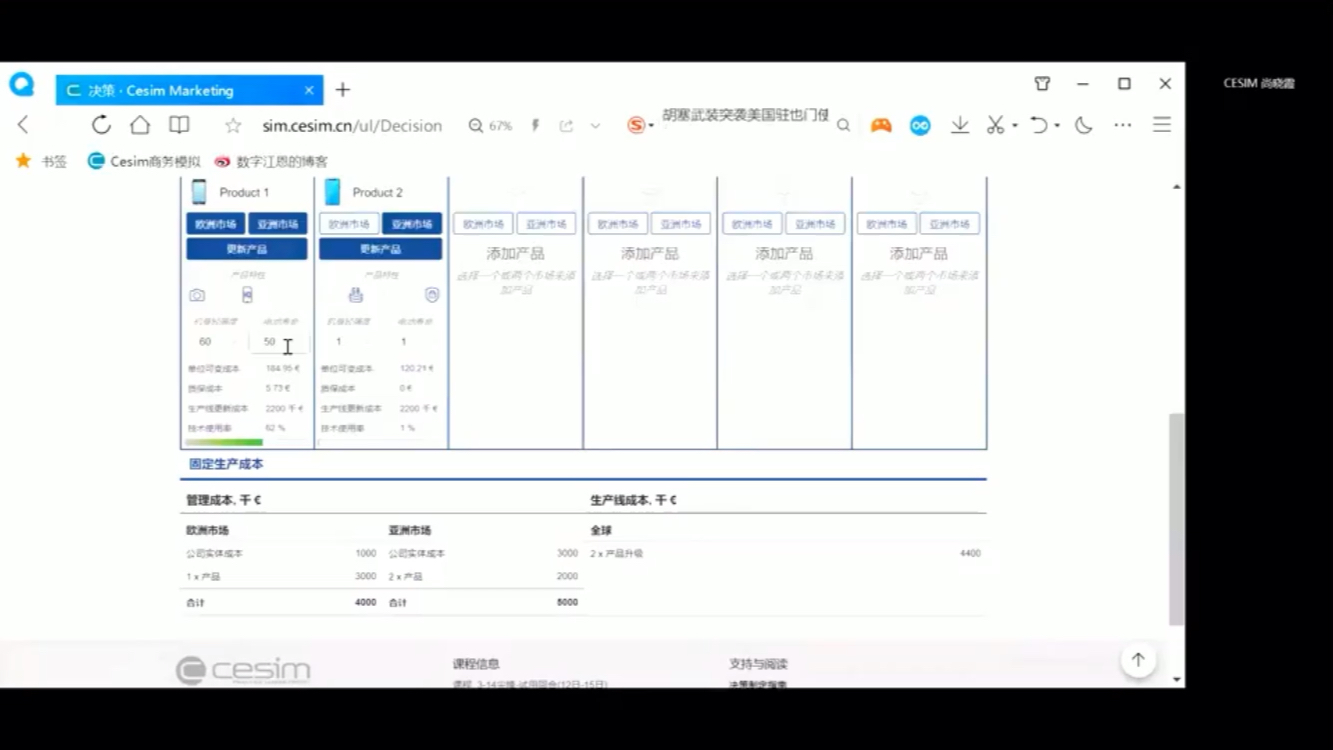Click Product 2 first field showing 1
1333x750 pixels.
pyautogui.click(x=348, y=341)
